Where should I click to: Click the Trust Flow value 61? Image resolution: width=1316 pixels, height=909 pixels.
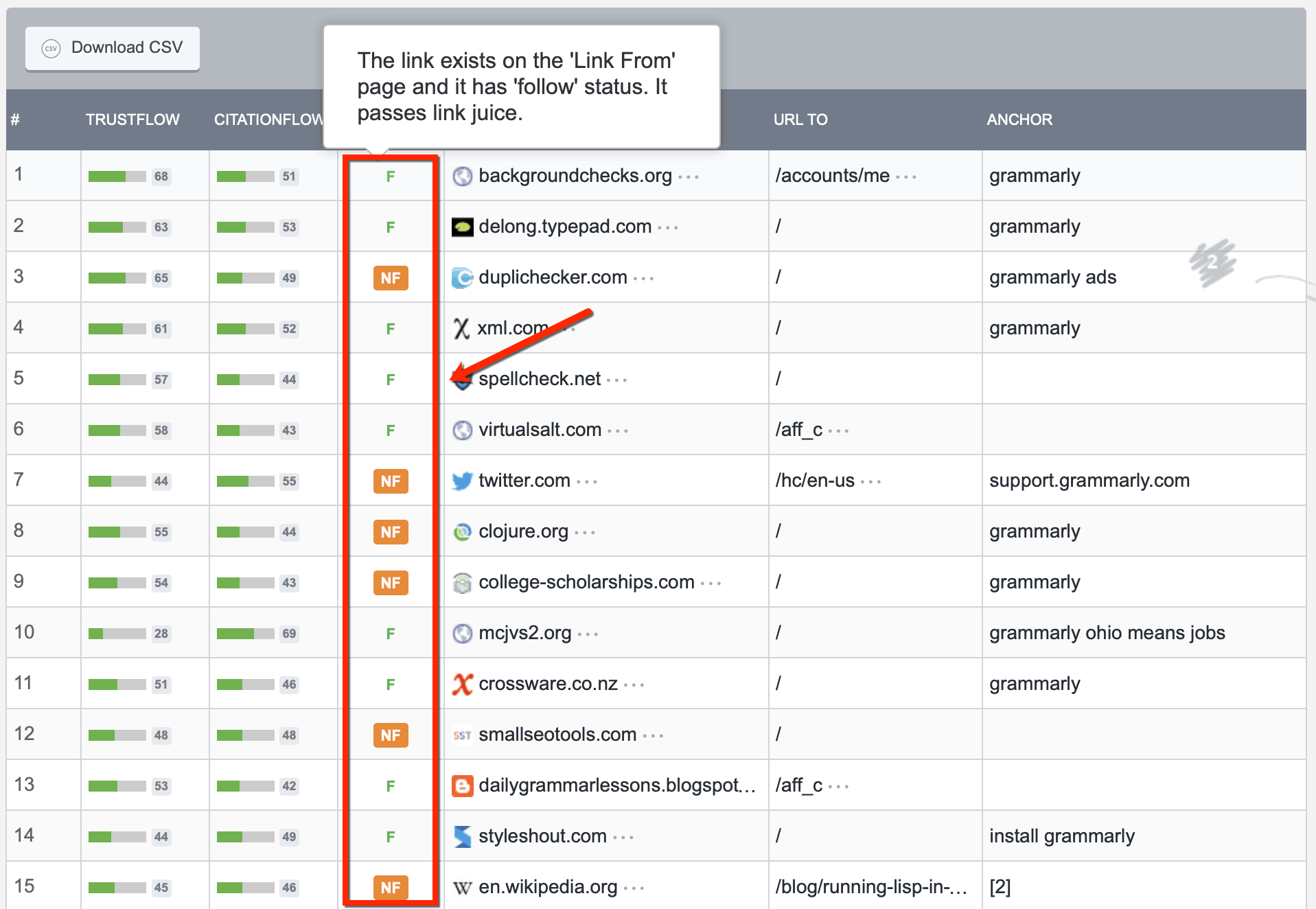pos(161,329)
